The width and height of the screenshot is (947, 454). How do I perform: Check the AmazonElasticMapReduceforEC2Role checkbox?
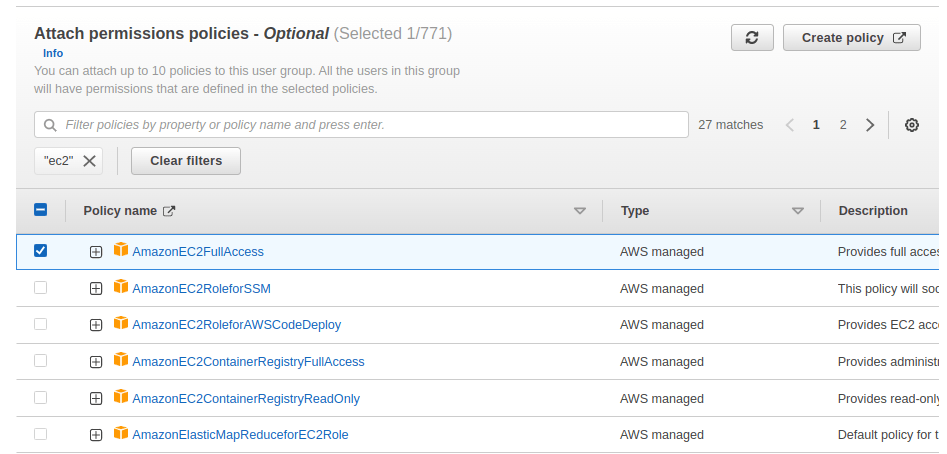coord(40,433)
